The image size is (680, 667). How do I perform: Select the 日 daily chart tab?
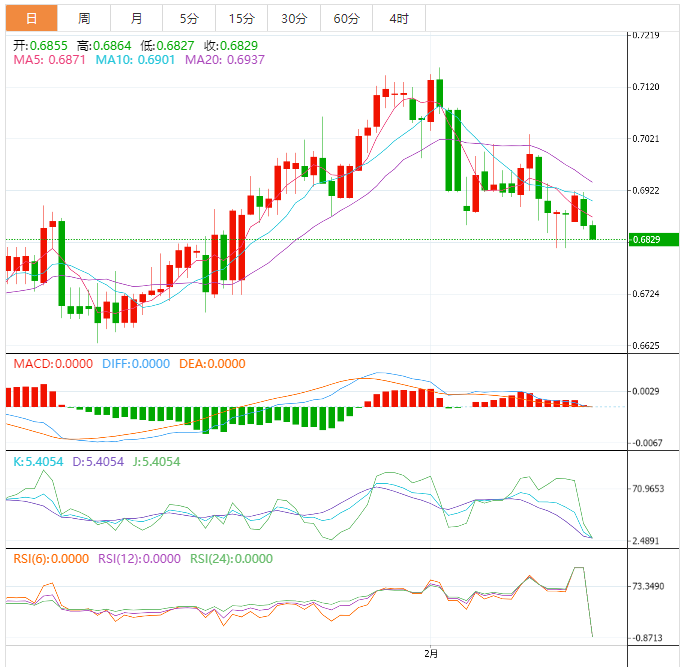[31, 18]
